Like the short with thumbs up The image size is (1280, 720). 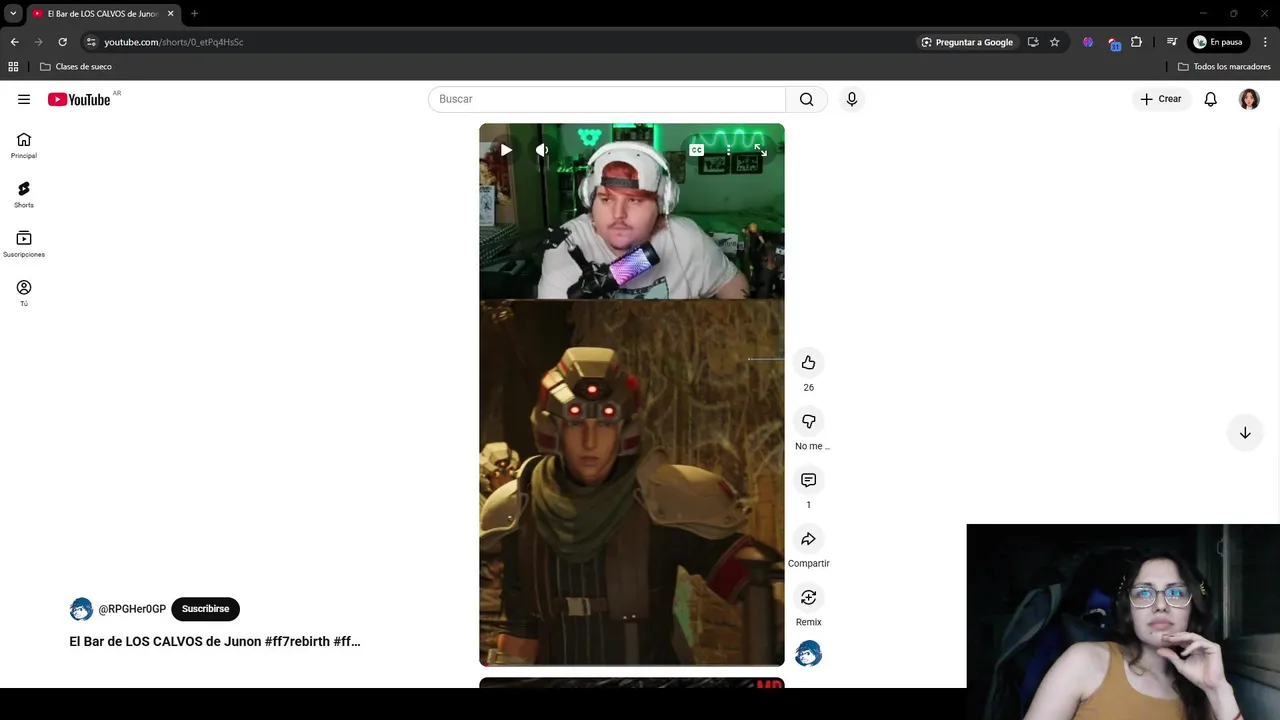[x=808, y=363]
